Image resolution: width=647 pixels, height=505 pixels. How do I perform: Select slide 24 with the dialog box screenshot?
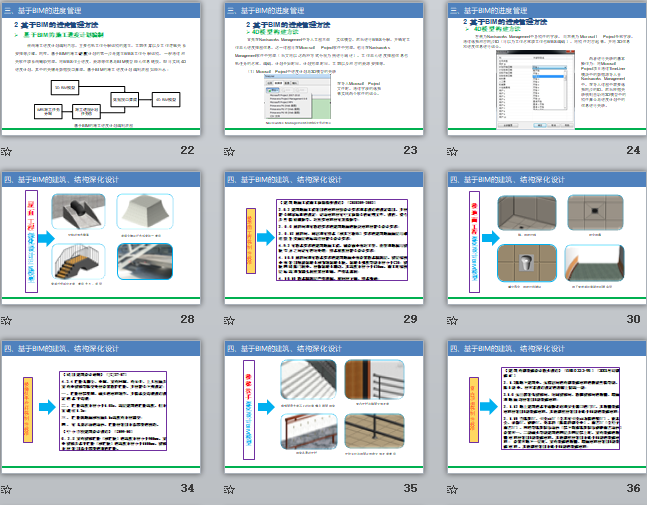[544, 68]
